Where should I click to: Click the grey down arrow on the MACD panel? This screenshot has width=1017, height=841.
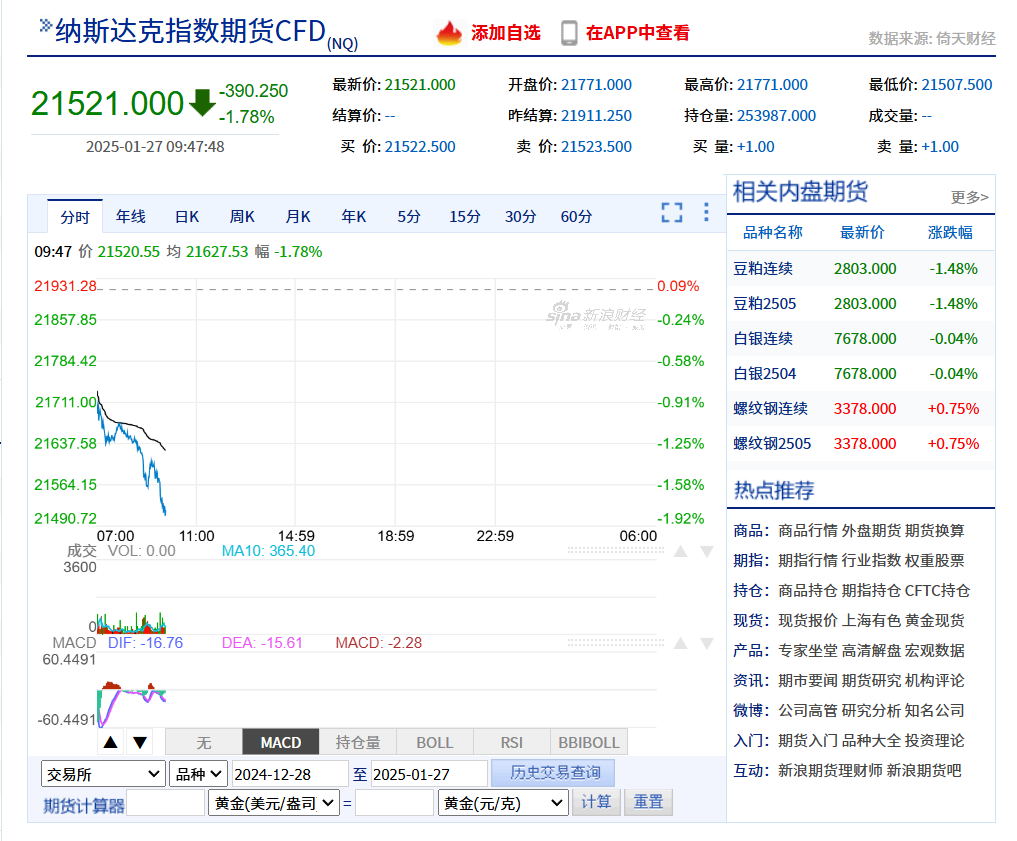[706, 643]
